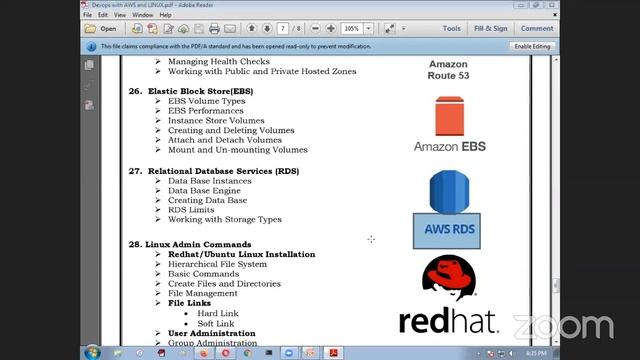The width and height of the screenshot is (640, 360).
Task: Click the vertical scrollbar thumb
Action: click(556, 285)
